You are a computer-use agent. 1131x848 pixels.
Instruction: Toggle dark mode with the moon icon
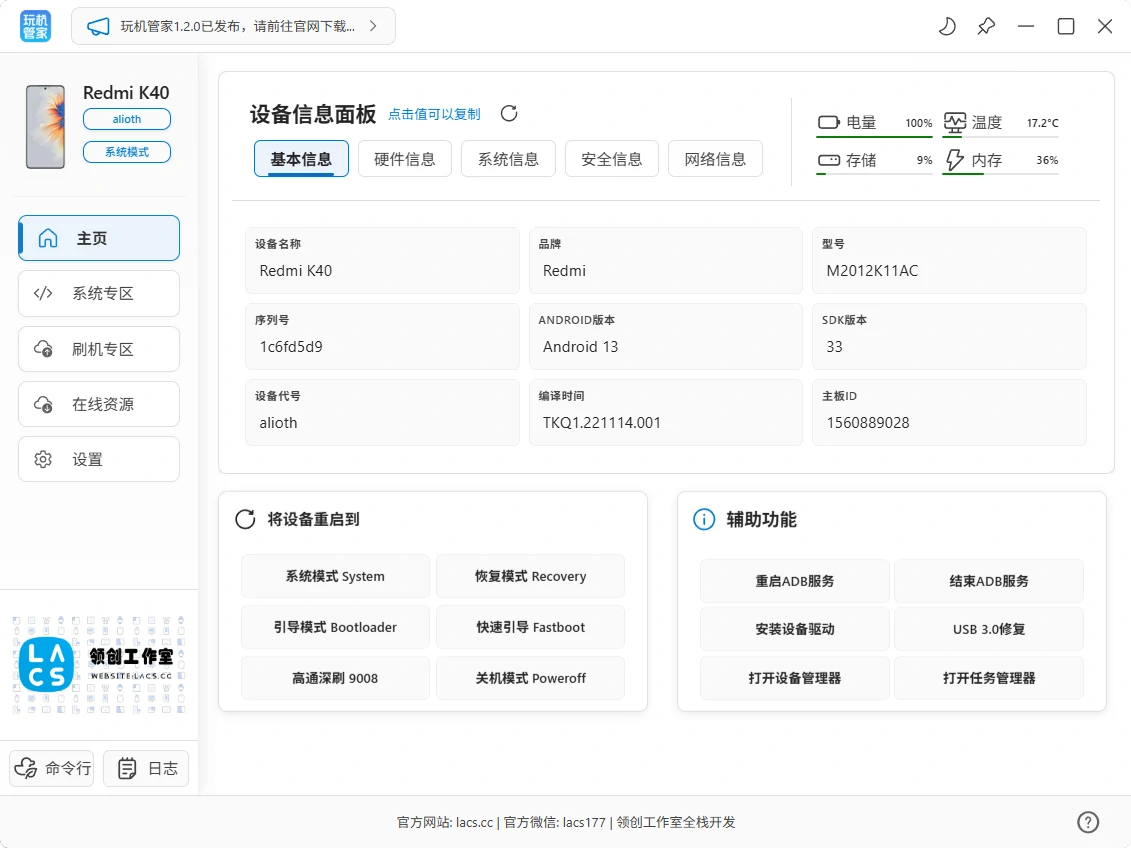coord(946,26)
